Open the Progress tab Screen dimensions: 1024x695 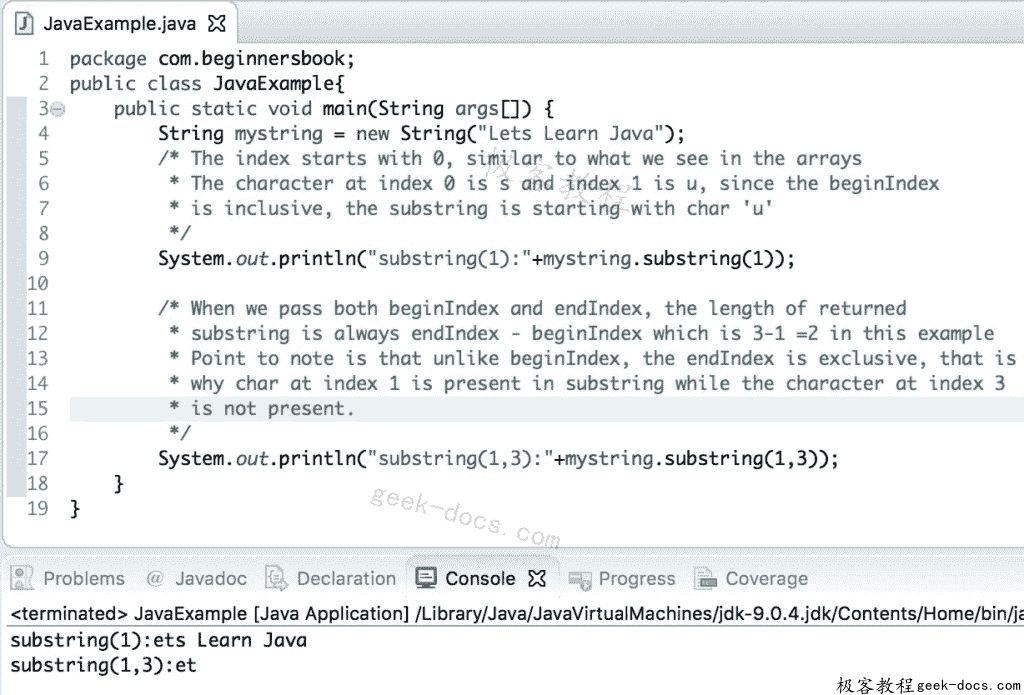[622, 578]
